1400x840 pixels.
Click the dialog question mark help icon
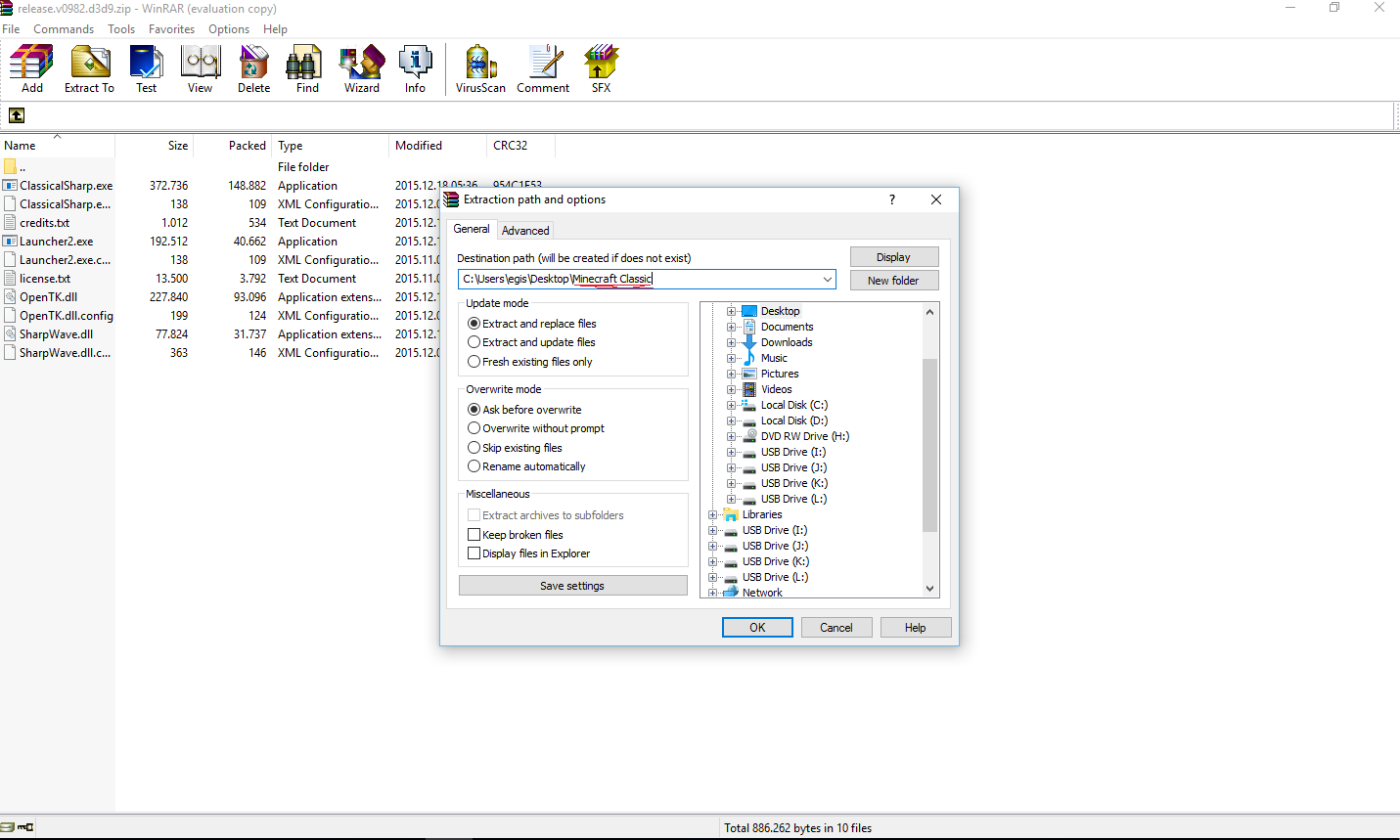891,199
